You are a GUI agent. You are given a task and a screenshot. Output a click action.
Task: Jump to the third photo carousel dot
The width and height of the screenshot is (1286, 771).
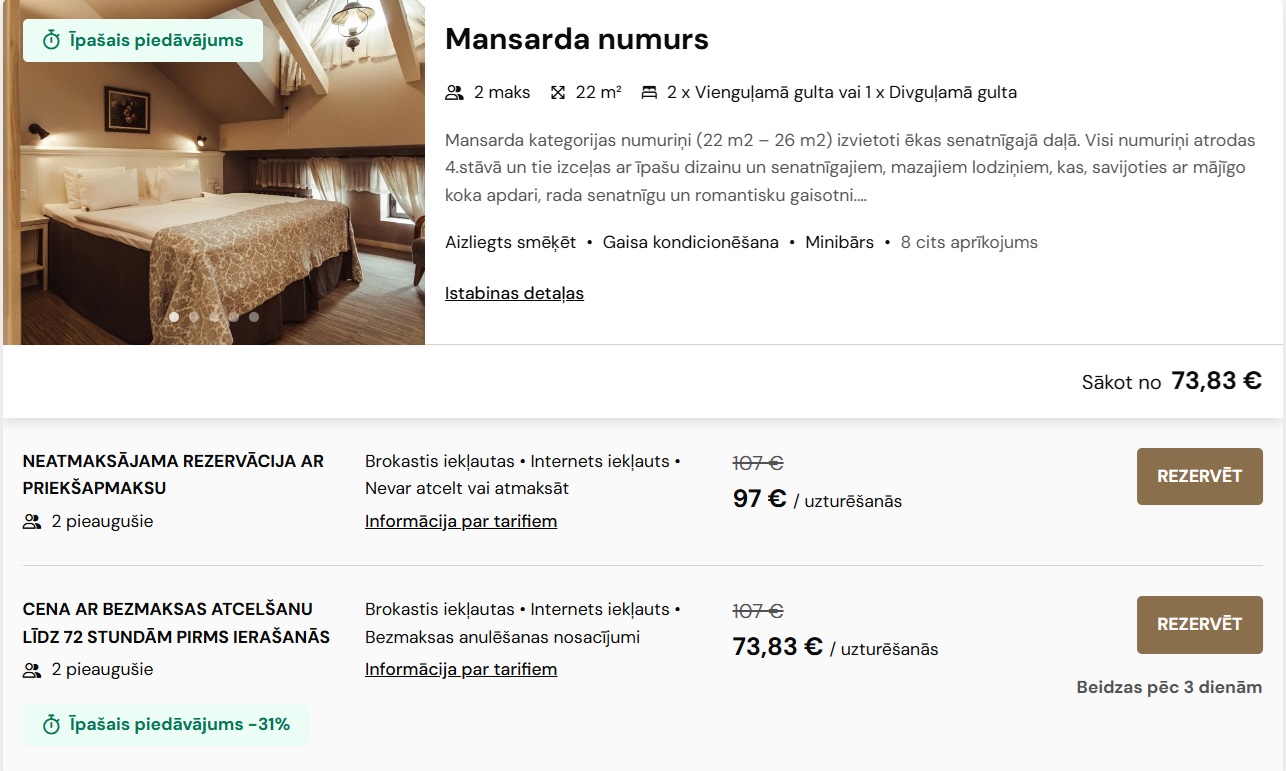(214, 317)
